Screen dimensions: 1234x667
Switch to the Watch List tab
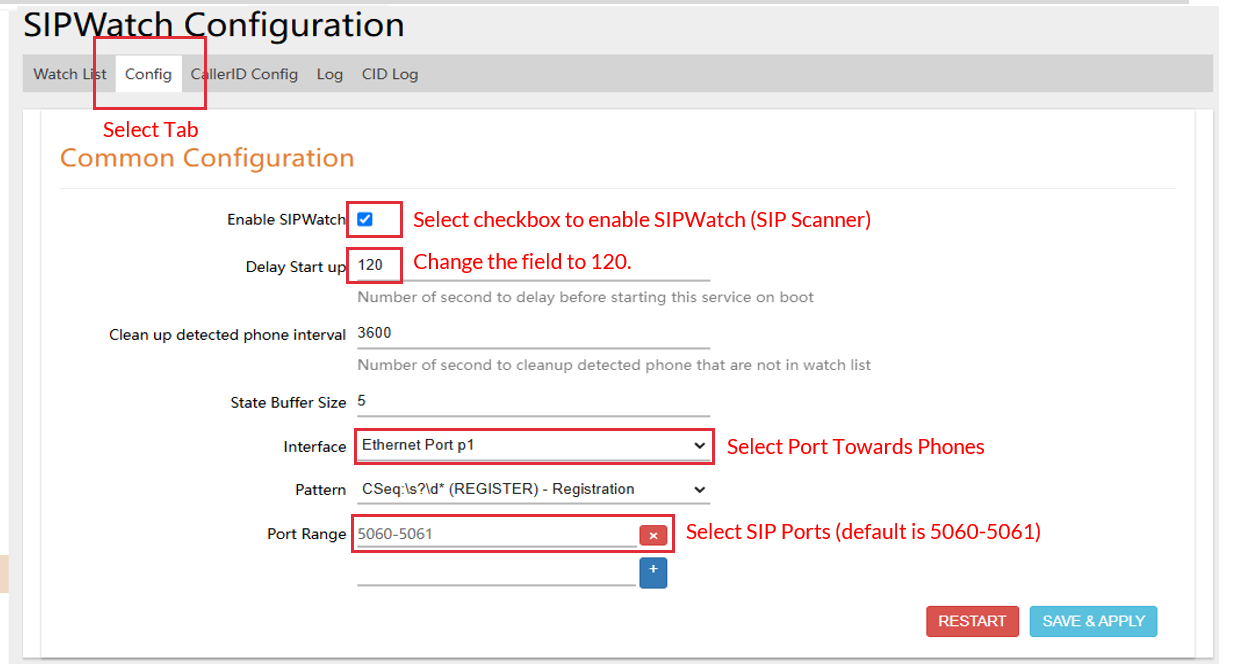[x=69, y=74]
